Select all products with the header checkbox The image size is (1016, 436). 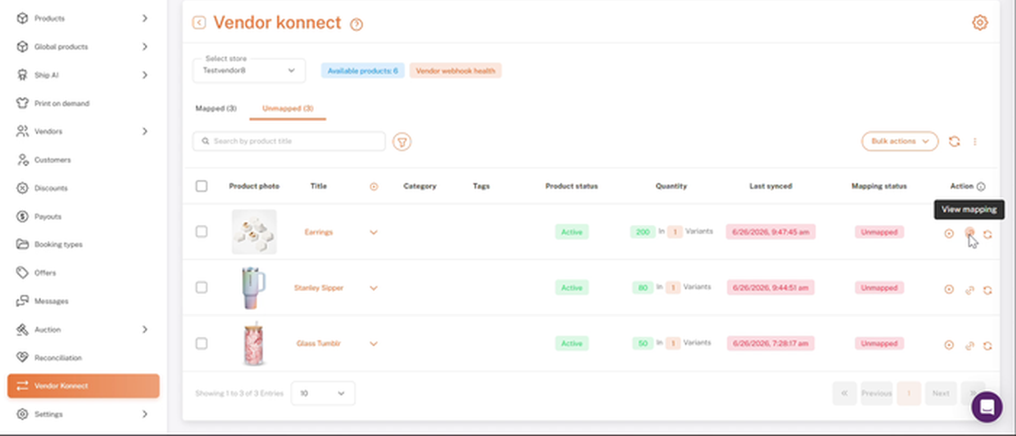202,186
